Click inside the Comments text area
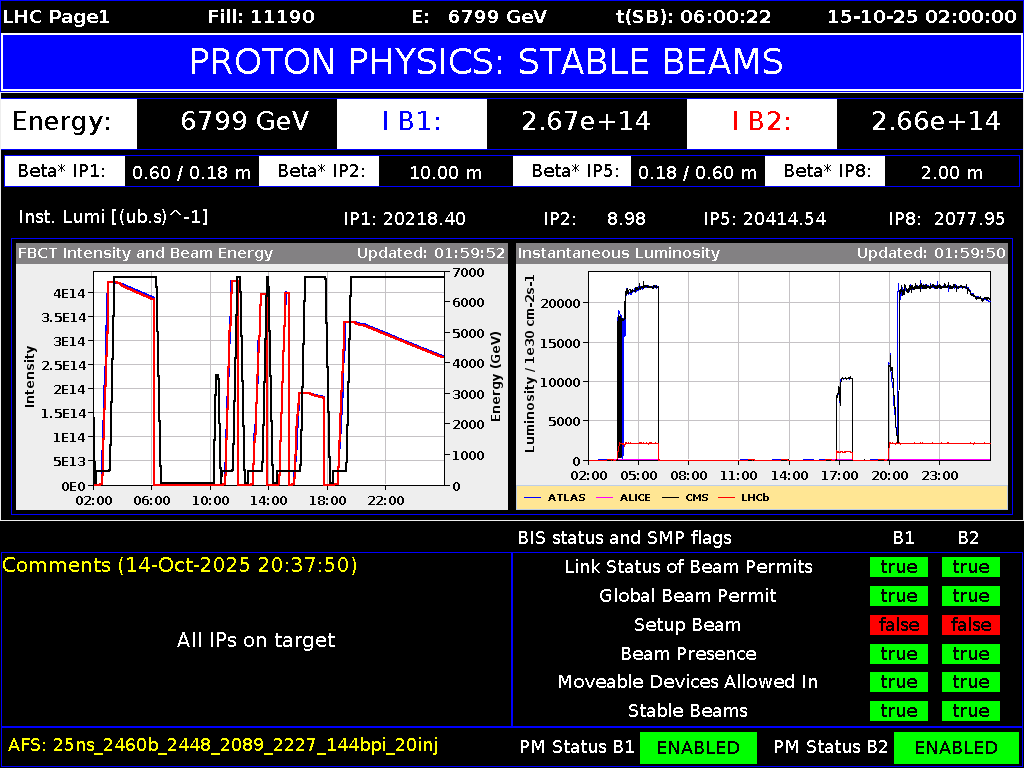1024x768 pixels. 256,640
